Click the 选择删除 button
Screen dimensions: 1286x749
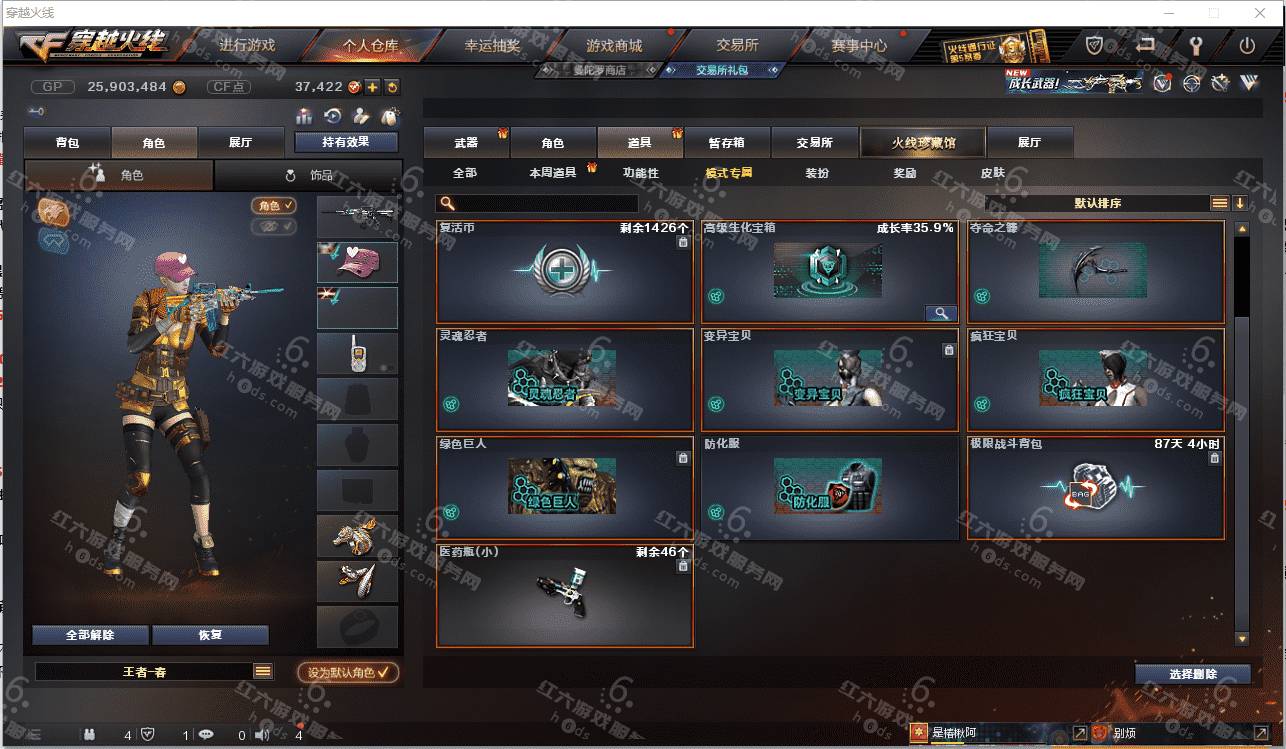pos(1192,674)
